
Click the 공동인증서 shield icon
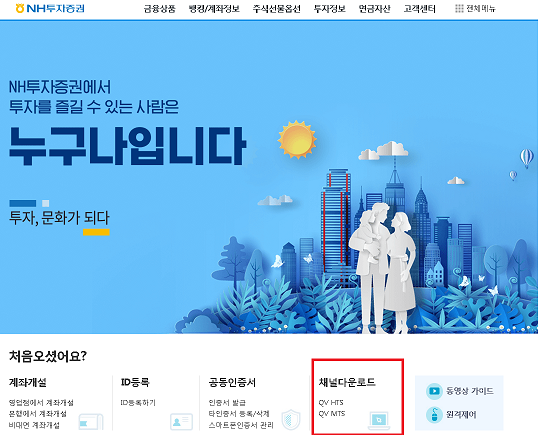coord(291,419)
